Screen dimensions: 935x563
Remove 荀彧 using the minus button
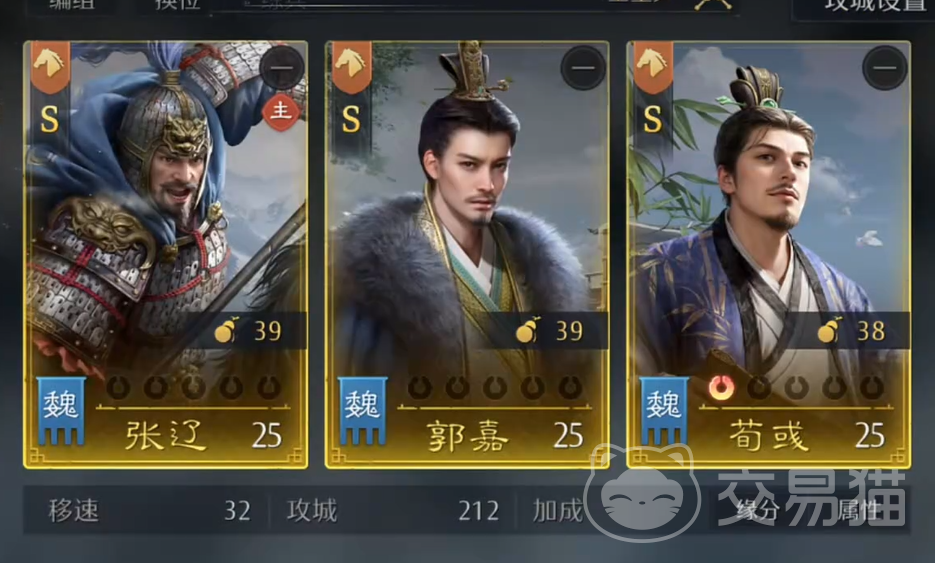coord(885,67)
